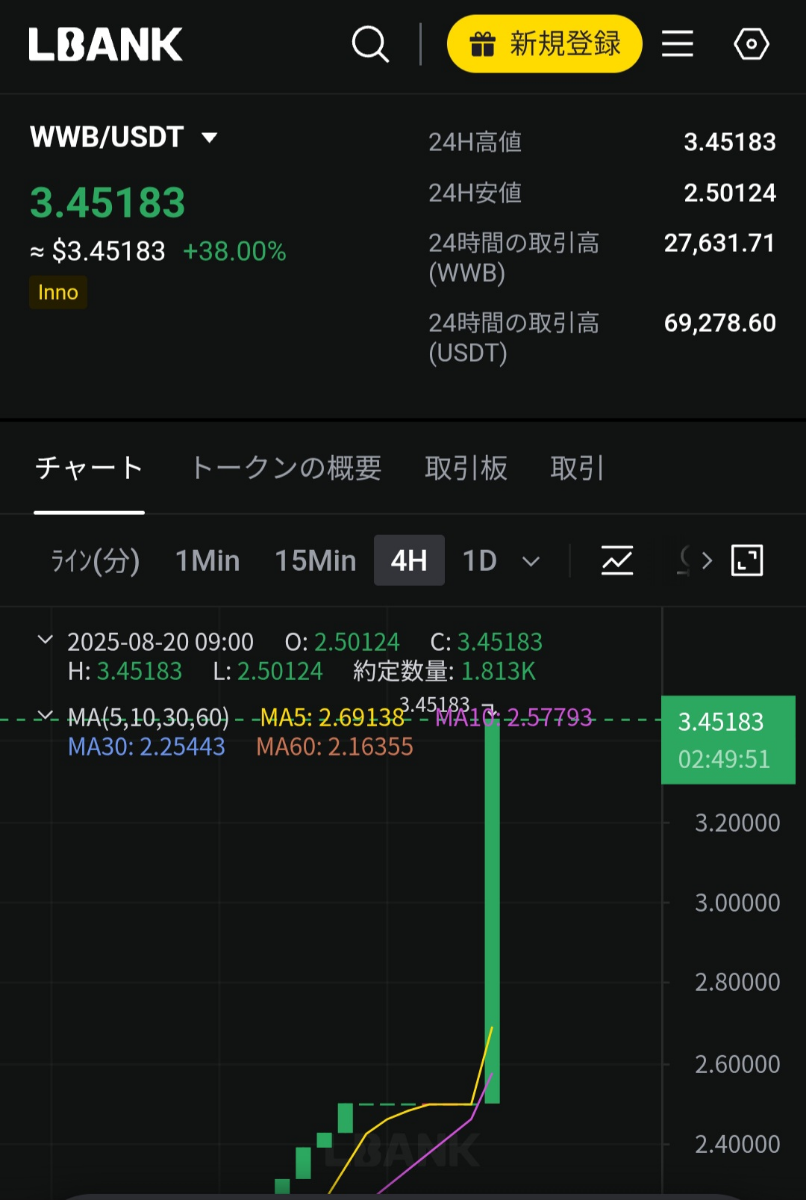This screenshot has width=806, height=1200.
Task: Open the search magnifier icon
Action: click(x=370, y=44)
